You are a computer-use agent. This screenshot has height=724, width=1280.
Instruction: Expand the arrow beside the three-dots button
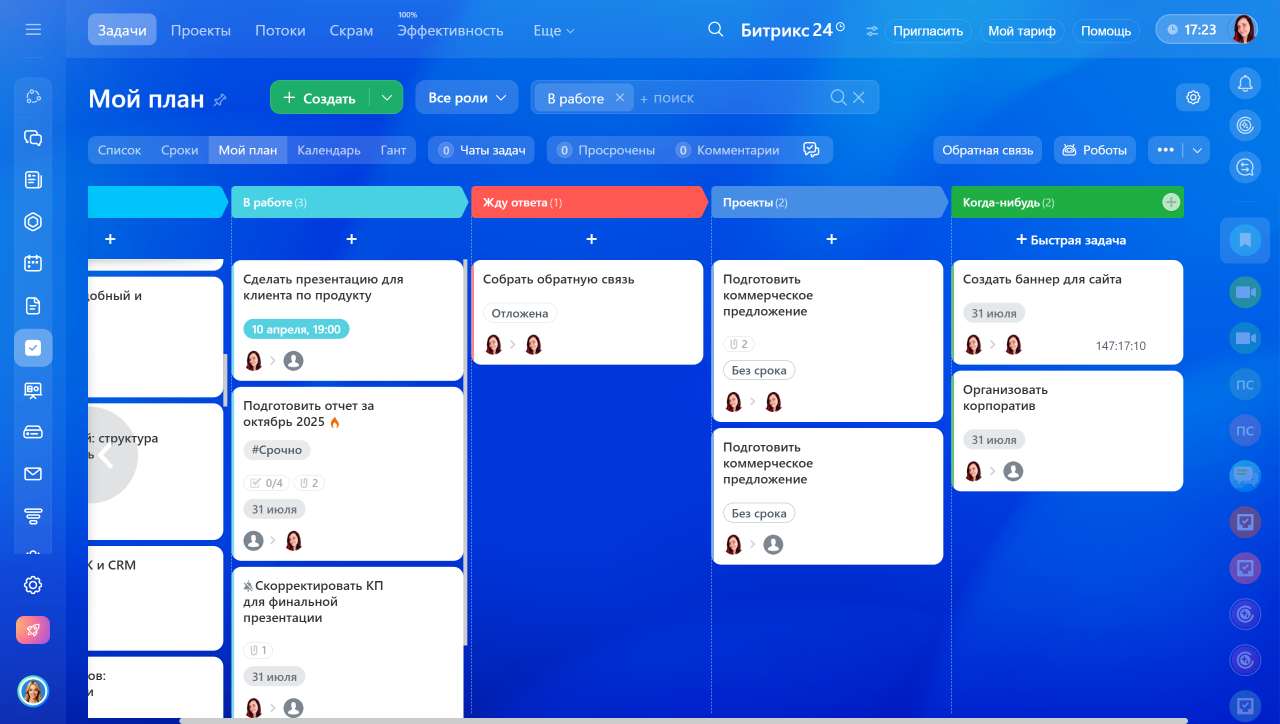(1198, 150)
